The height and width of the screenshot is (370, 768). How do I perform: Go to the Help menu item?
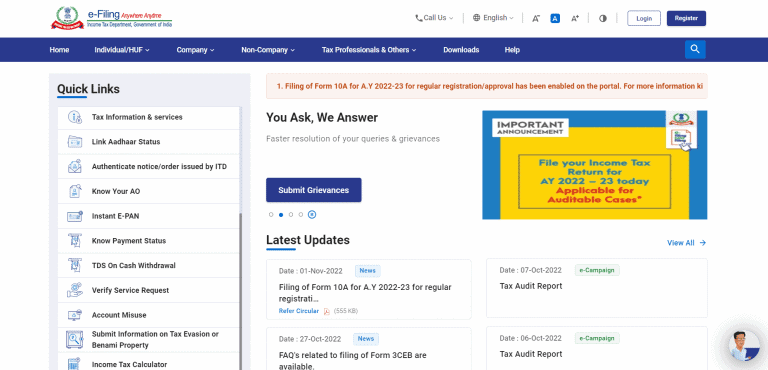(512, 50)
